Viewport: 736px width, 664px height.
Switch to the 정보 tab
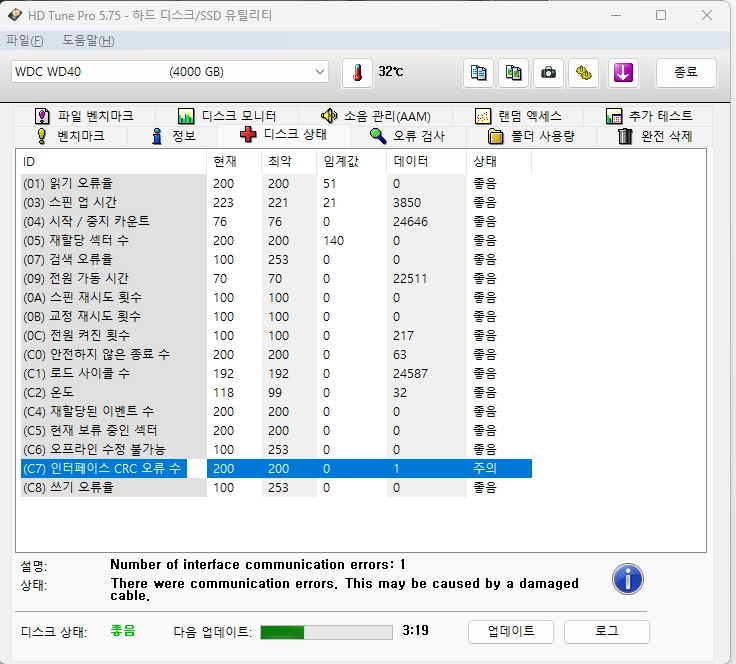point(173,136)
